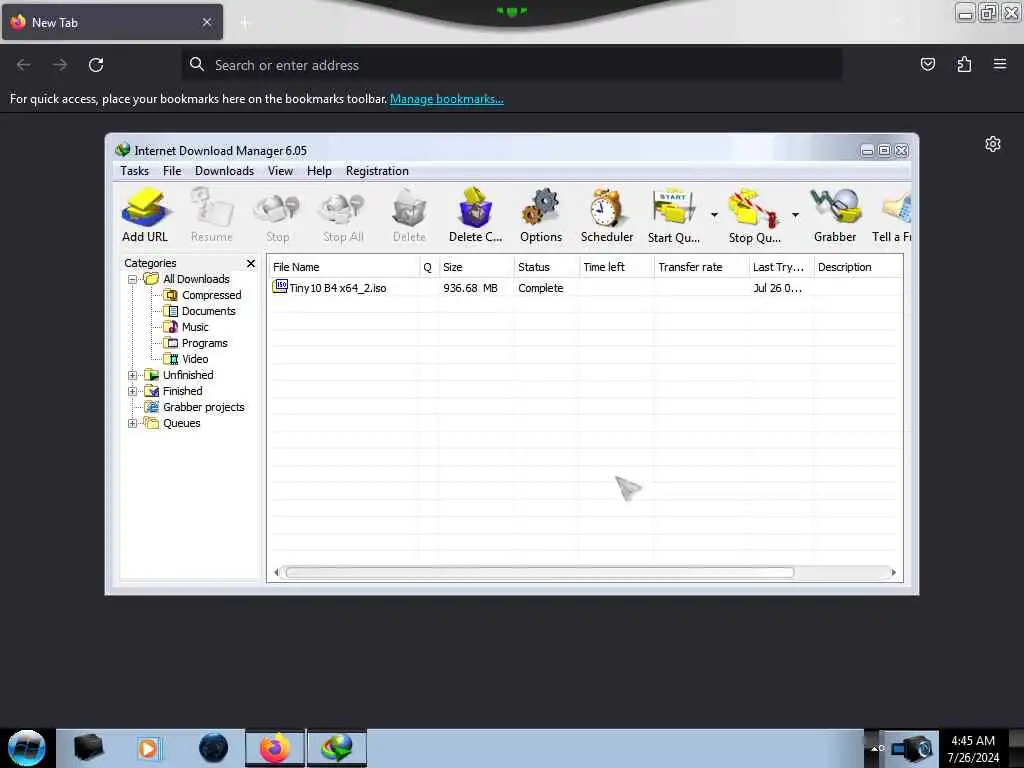Open Firefox hamburger application menu
Screen dimensions: 1024x768
coord(999,64)
